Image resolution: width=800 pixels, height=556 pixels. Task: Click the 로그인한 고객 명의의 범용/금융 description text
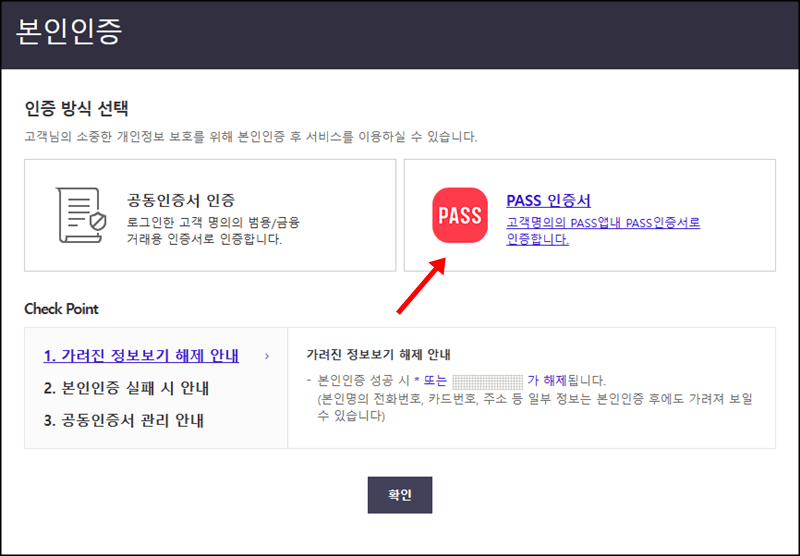tap(213, 231)
